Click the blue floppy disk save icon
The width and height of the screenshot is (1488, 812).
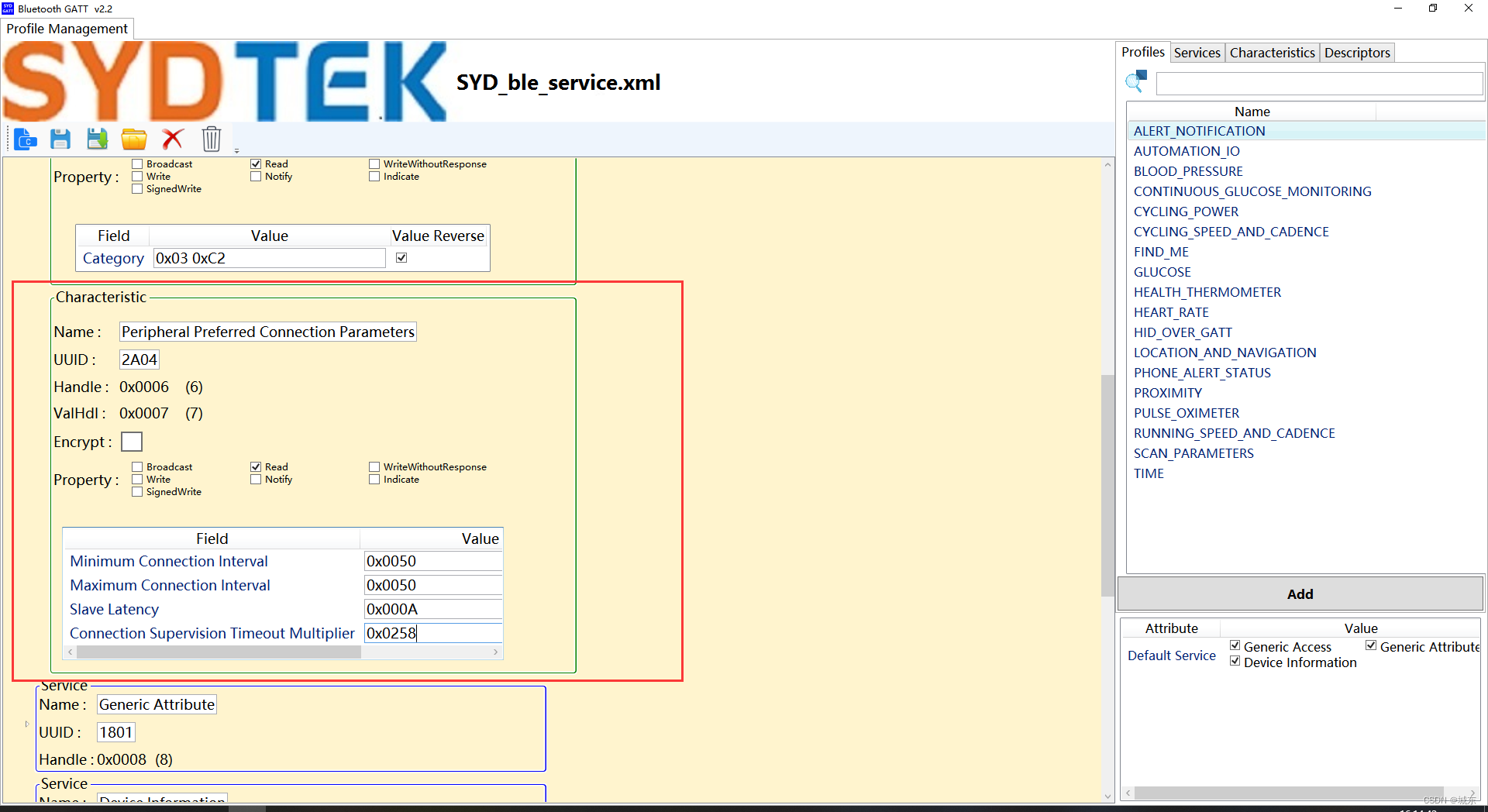[60, 139]
